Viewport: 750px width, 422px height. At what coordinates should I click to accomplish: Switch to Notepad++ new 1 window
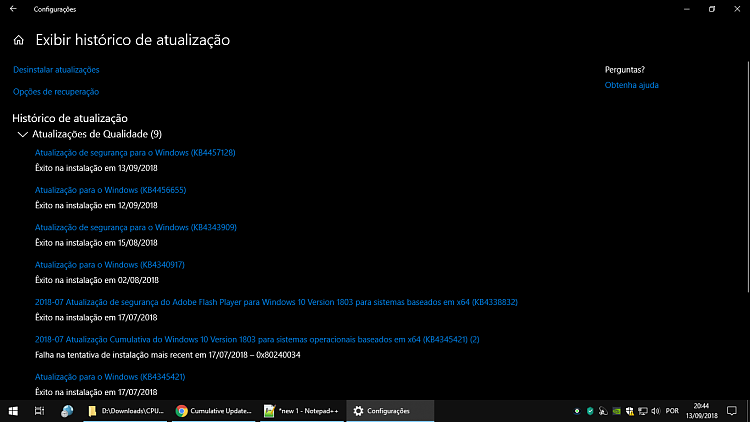302,411
